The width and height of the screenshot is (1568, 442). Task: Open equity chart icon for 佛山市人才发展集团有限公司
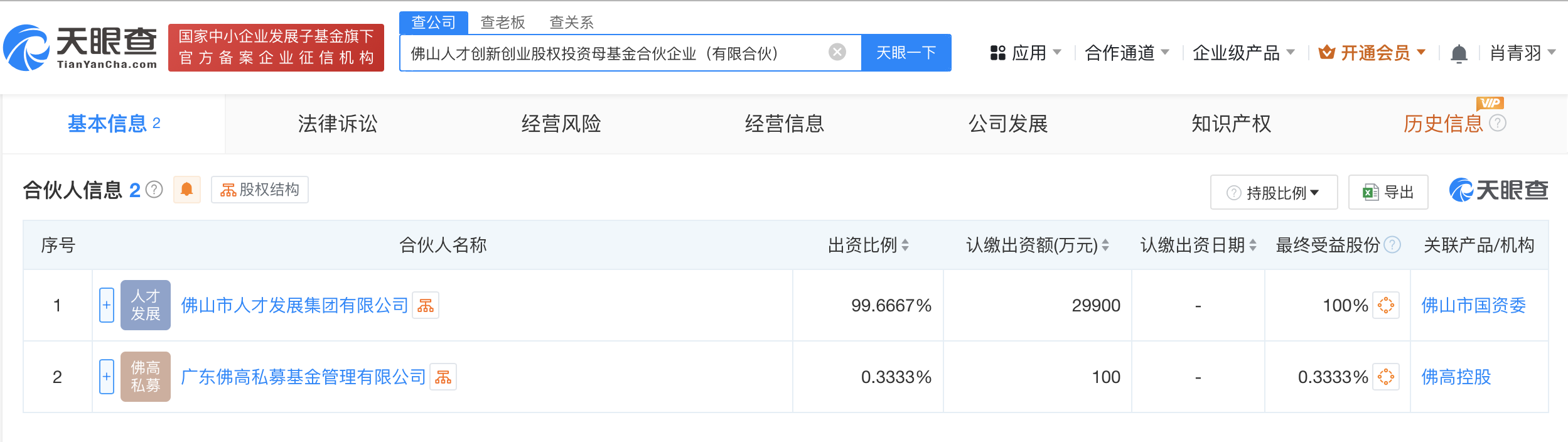[426, 306]
